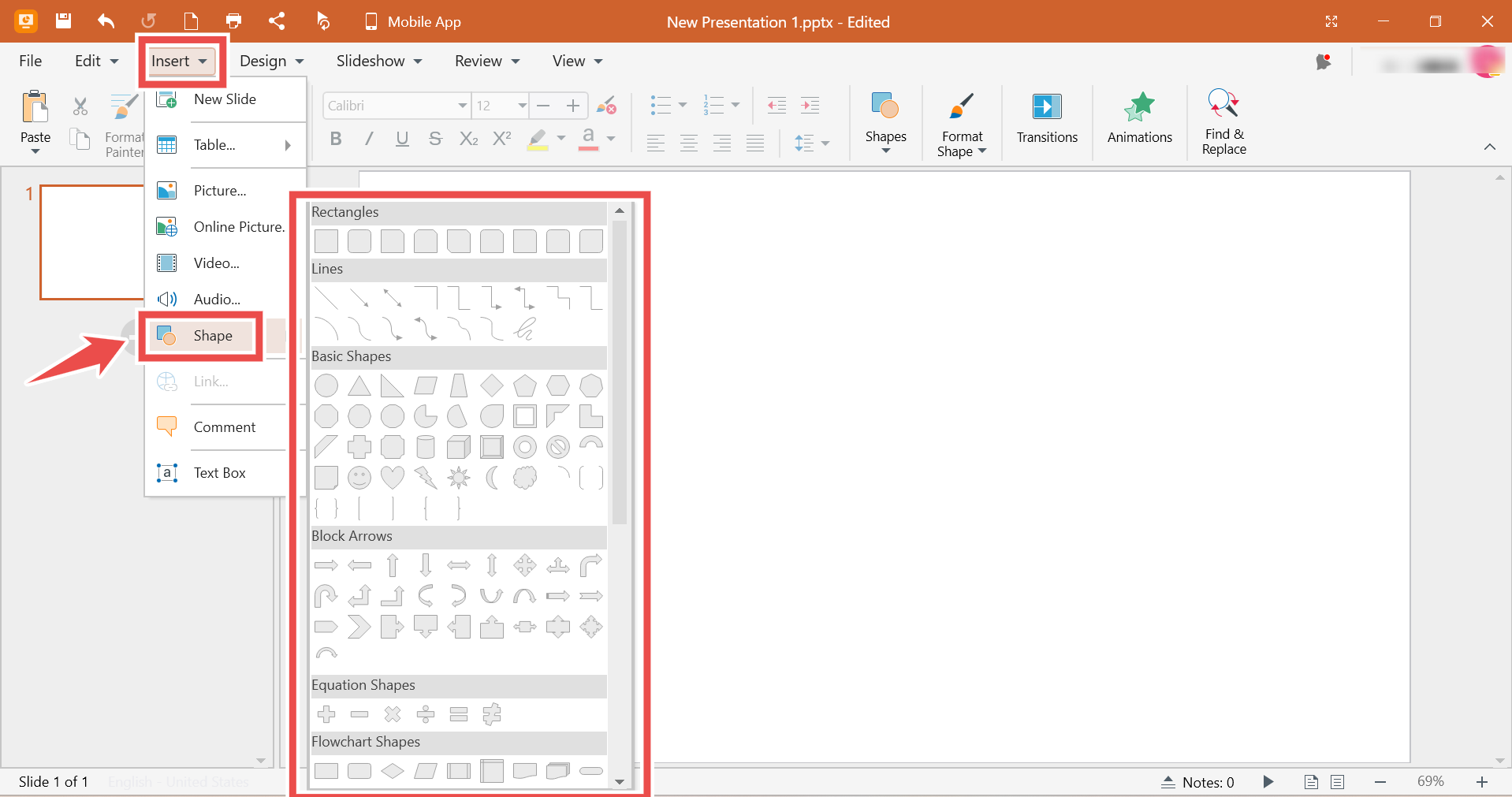Click the Animations button
1512x797 pixels.
tap(1139, 120)
